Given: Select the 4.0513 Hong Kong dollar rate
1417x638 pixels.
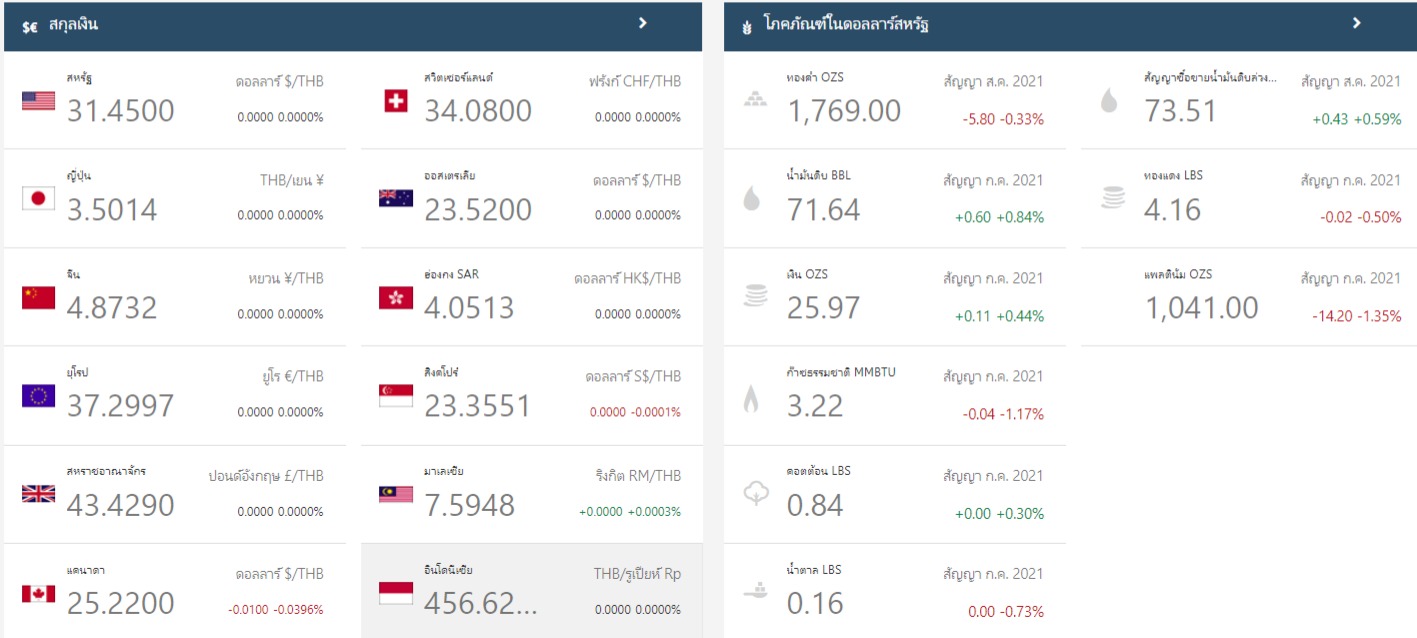Looking at the screenshot, I should (469, 307).
